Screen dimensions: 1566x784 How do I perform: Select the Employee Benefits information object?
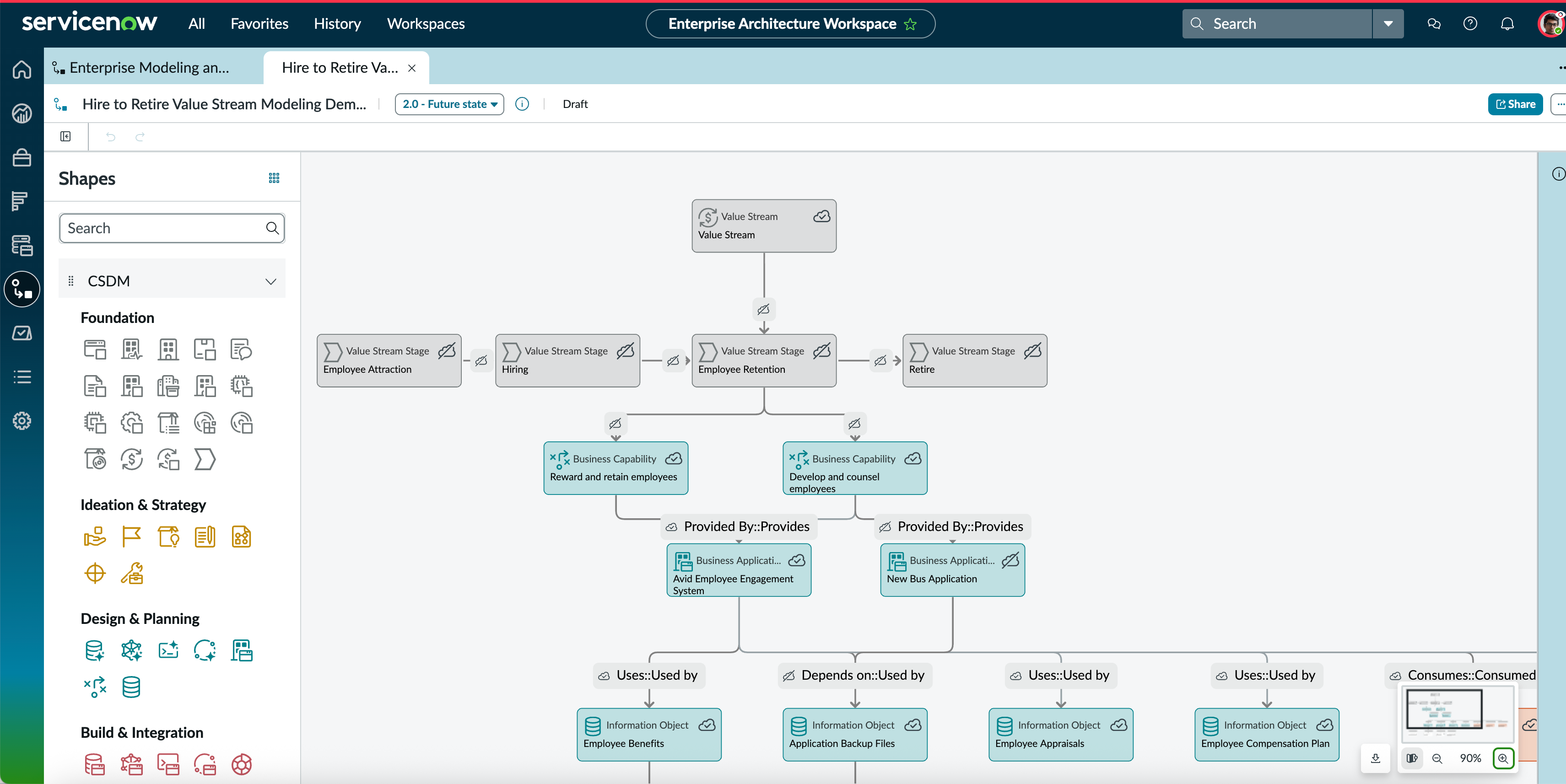[x=648, y=734]
